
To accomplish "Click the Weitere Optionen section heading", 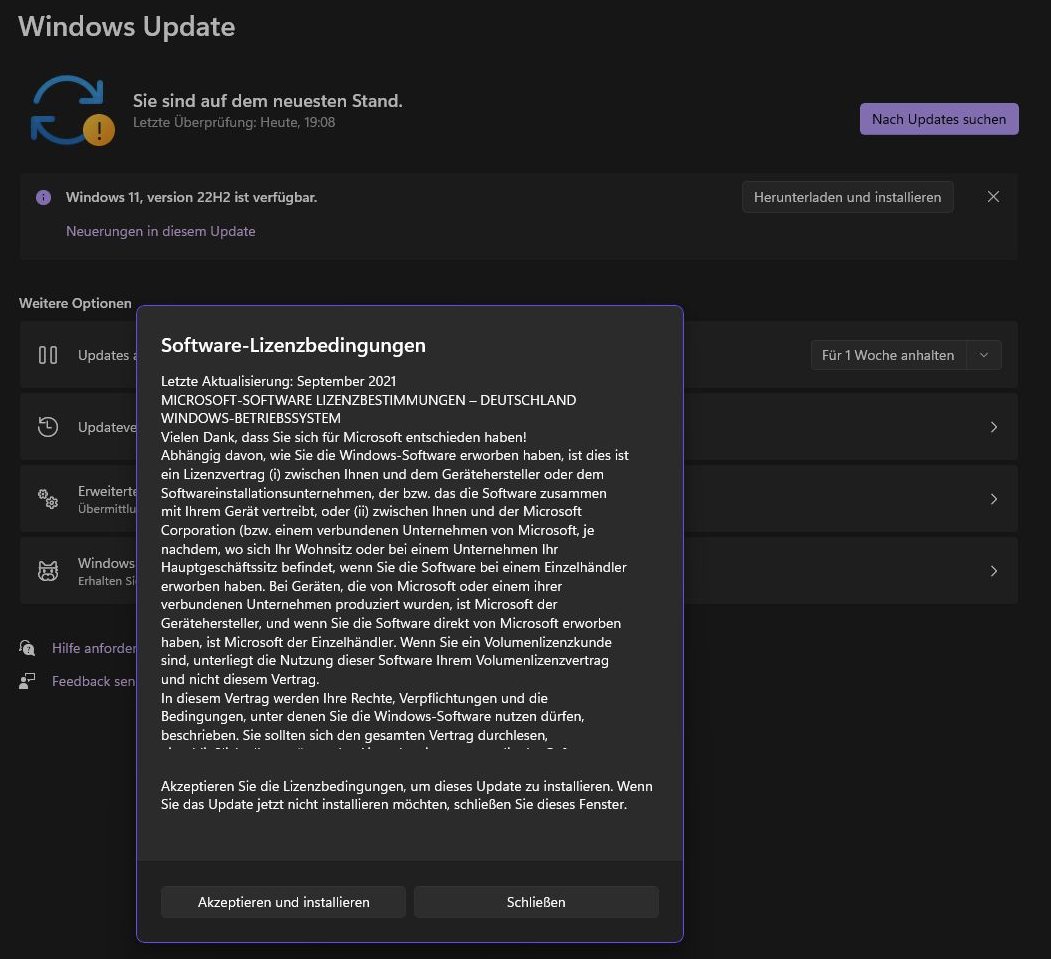I will 75,303.
